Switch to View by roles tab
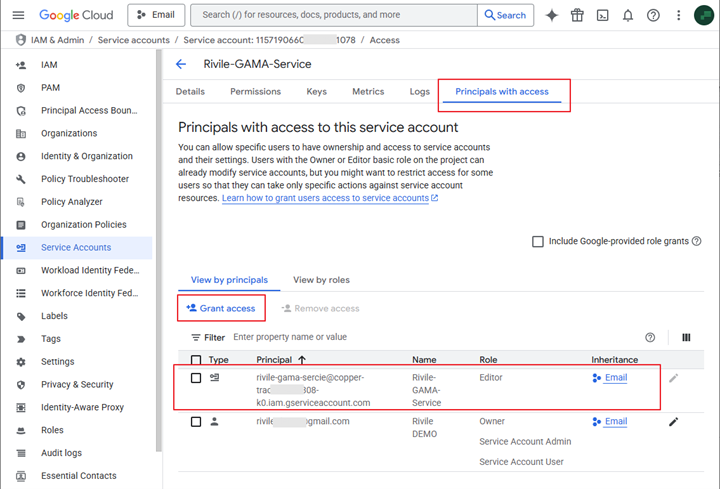 321,280
